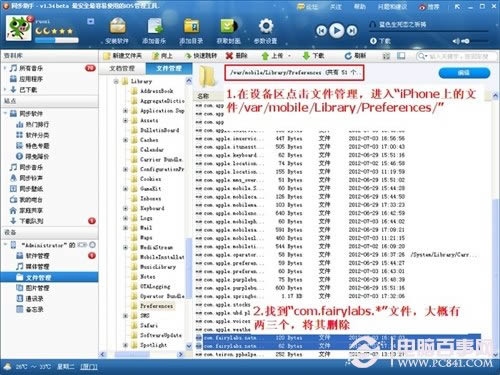Switch to the 文档管理 tab
This screenshot has width=500, height=375.
coord(122,68)
